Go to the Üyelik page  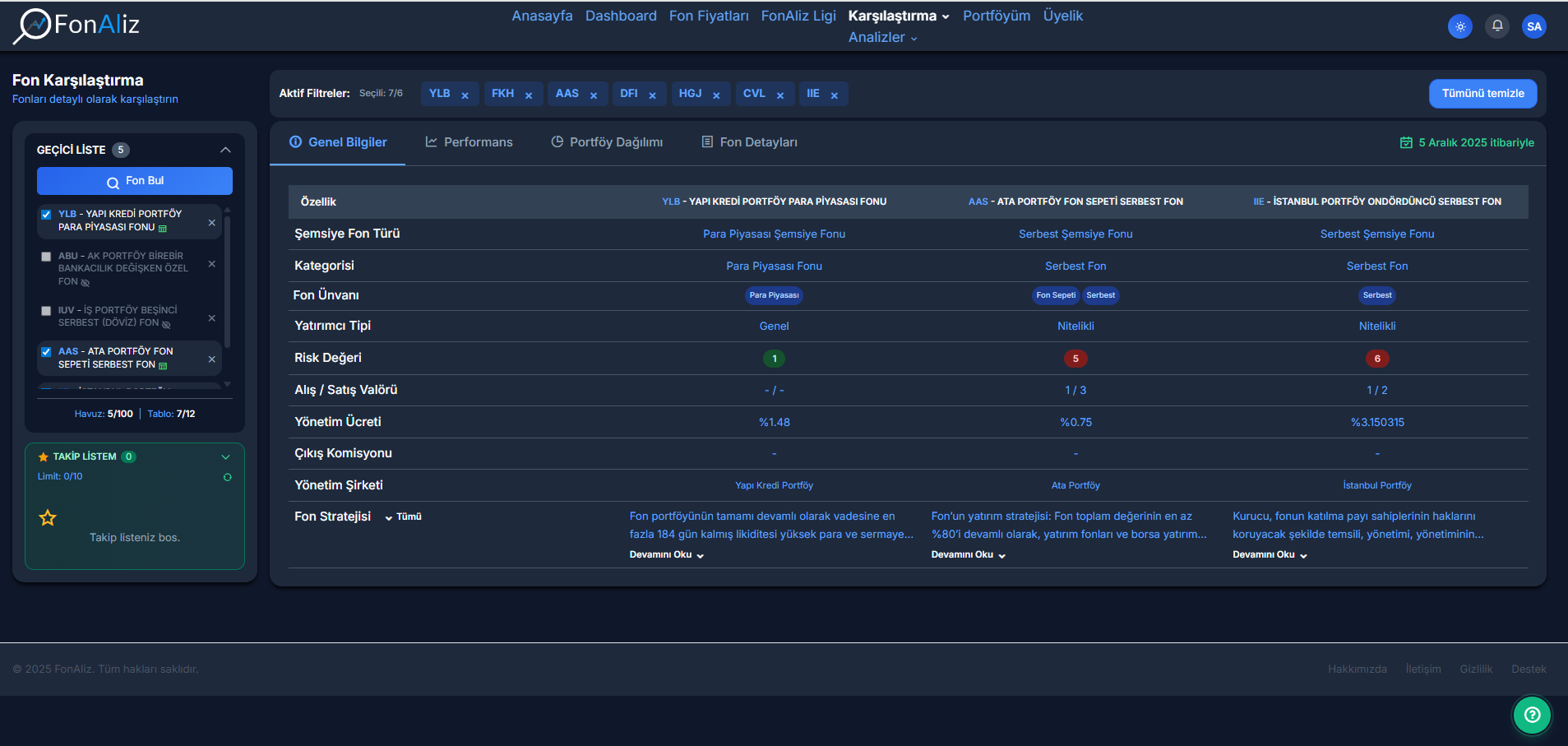pos(1063,16)
